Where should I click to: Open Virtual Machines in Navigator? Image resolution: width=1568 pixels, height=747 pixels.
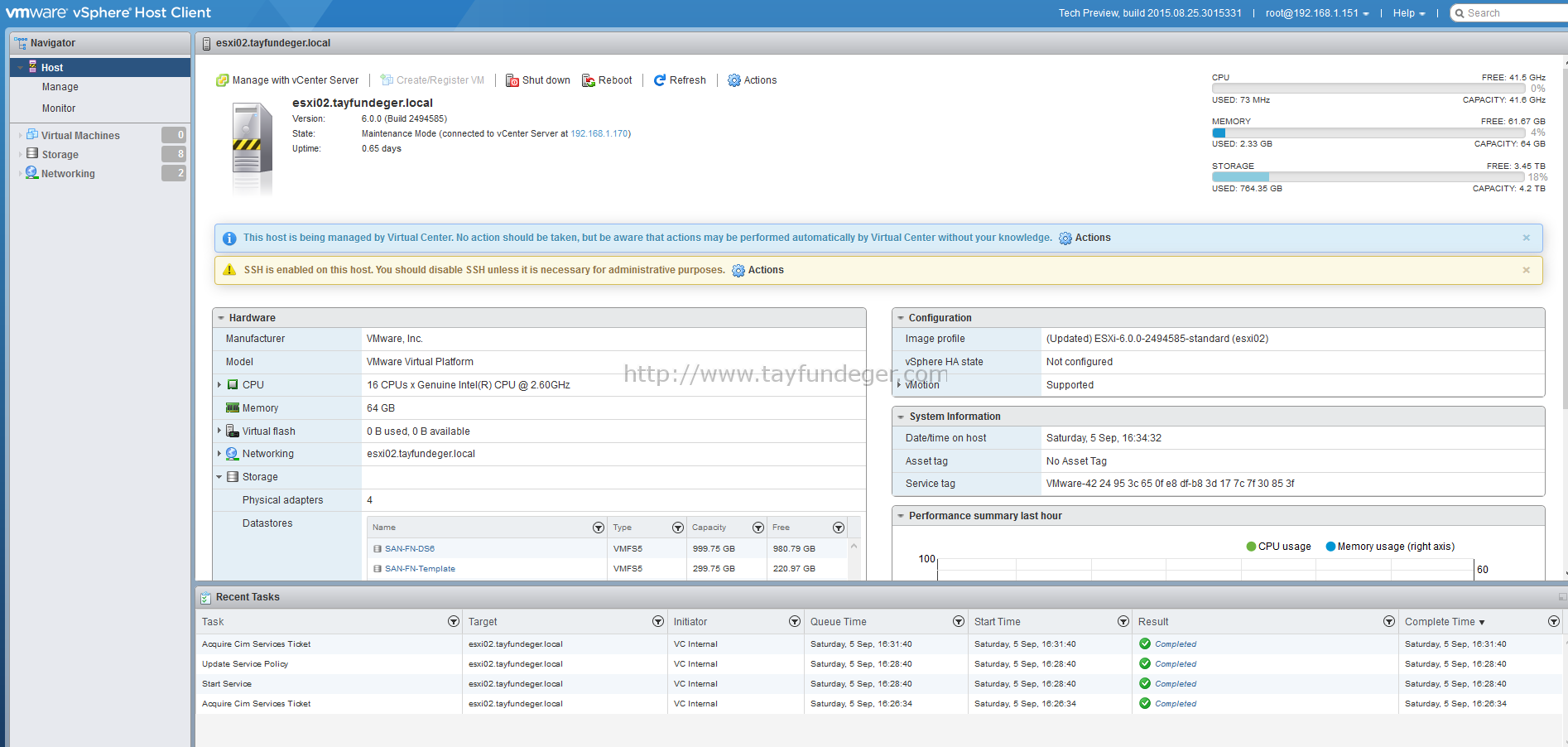click(80, 135)
